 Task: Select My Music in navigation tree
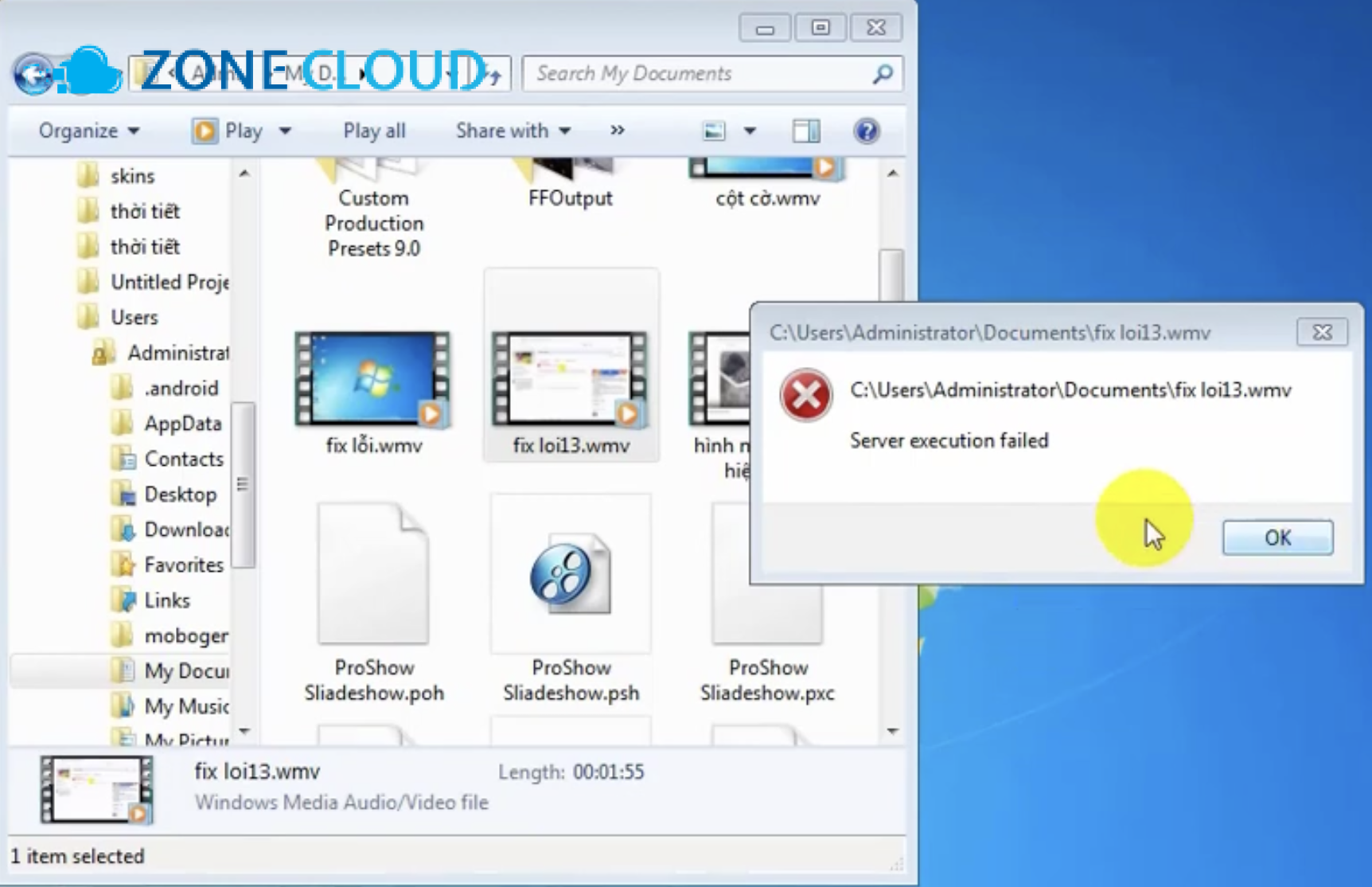click(x=170, y=705)
